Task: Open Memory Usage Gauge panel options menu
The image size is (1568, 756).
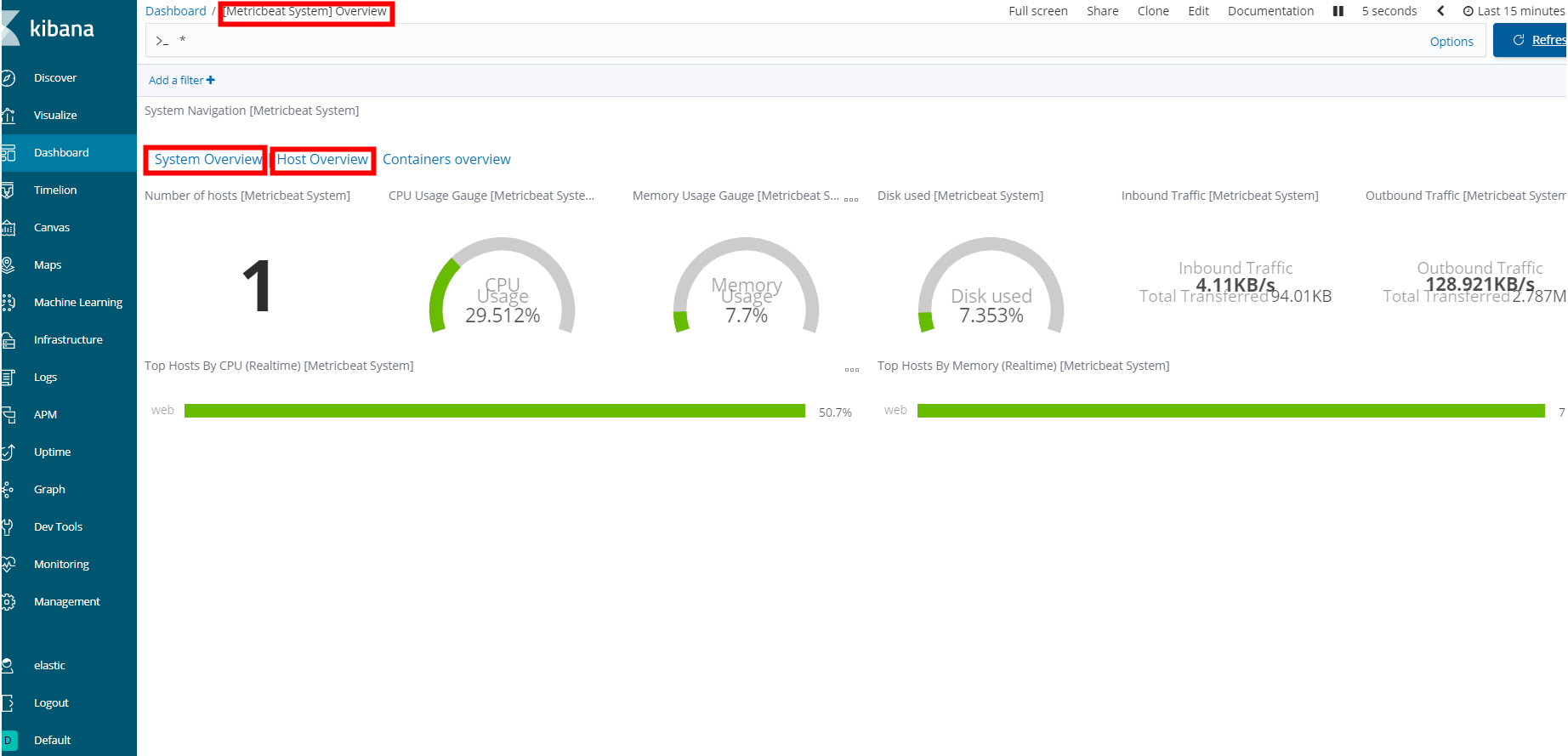Action: click(851, 199)
